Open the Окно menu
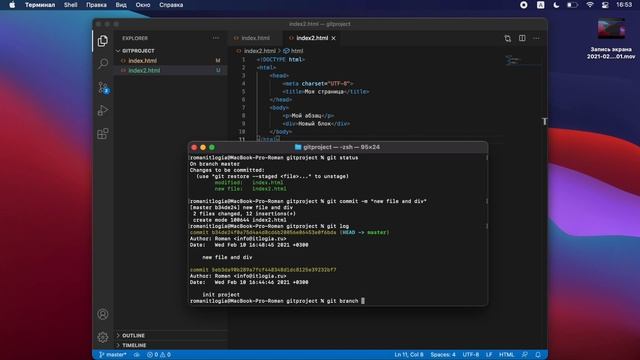Screen dimensions: 640x360 [x=143, y=5]
